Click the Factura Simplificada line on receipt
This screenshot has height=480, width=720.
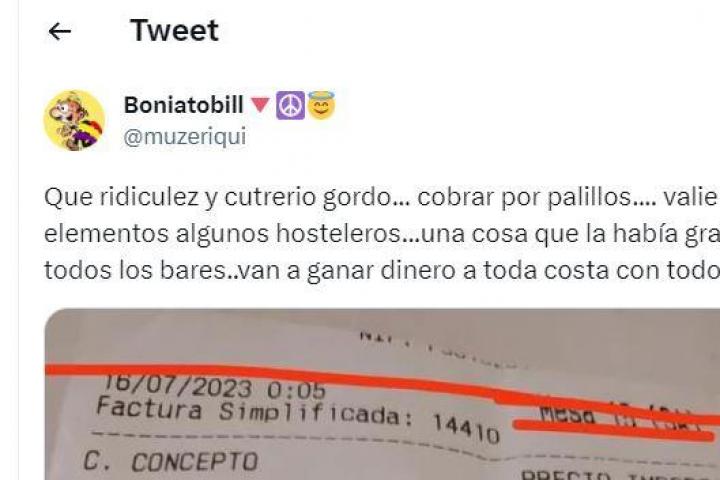253,412
